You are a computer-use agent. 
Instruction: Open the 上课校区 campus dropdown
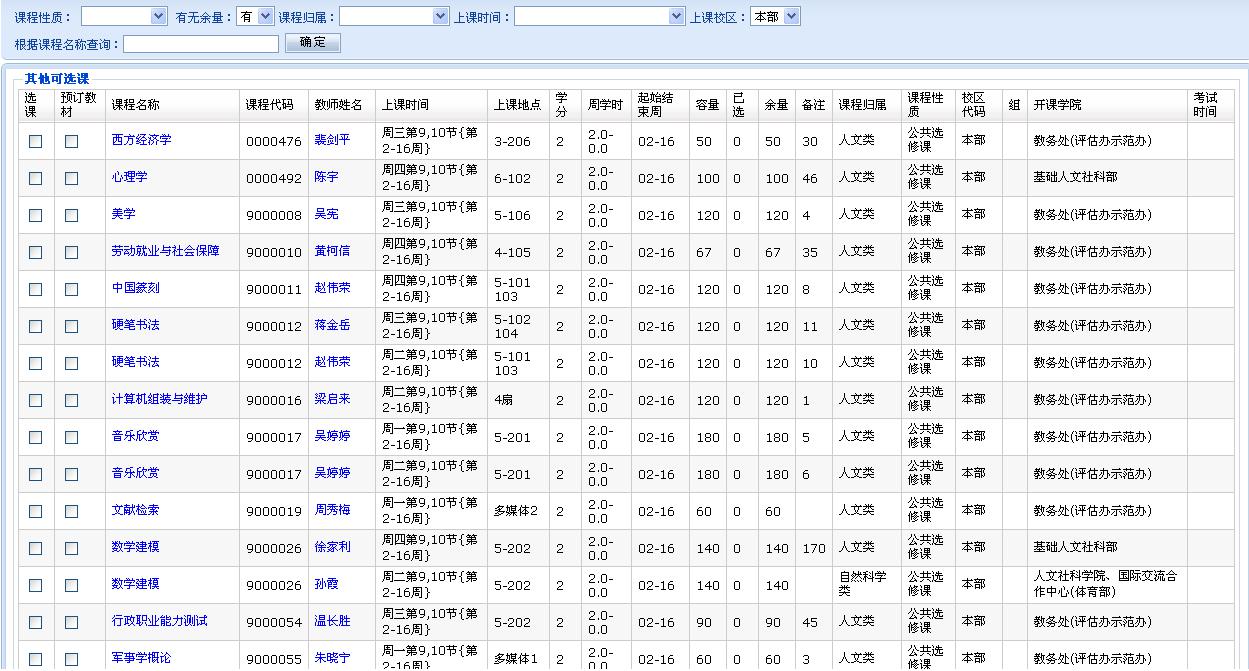775,16
